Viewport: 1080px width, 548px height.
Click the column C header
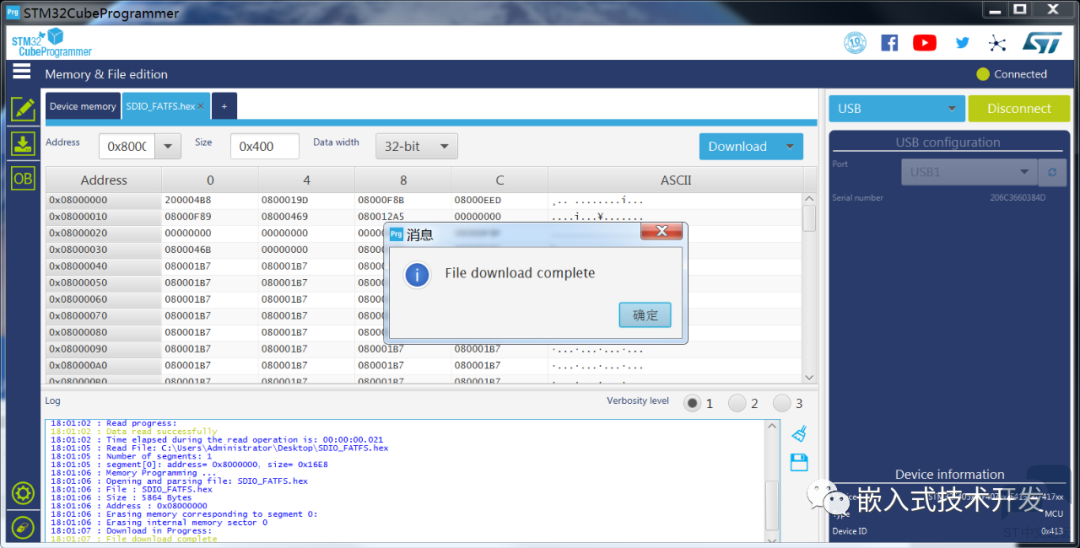click(499, 180)
